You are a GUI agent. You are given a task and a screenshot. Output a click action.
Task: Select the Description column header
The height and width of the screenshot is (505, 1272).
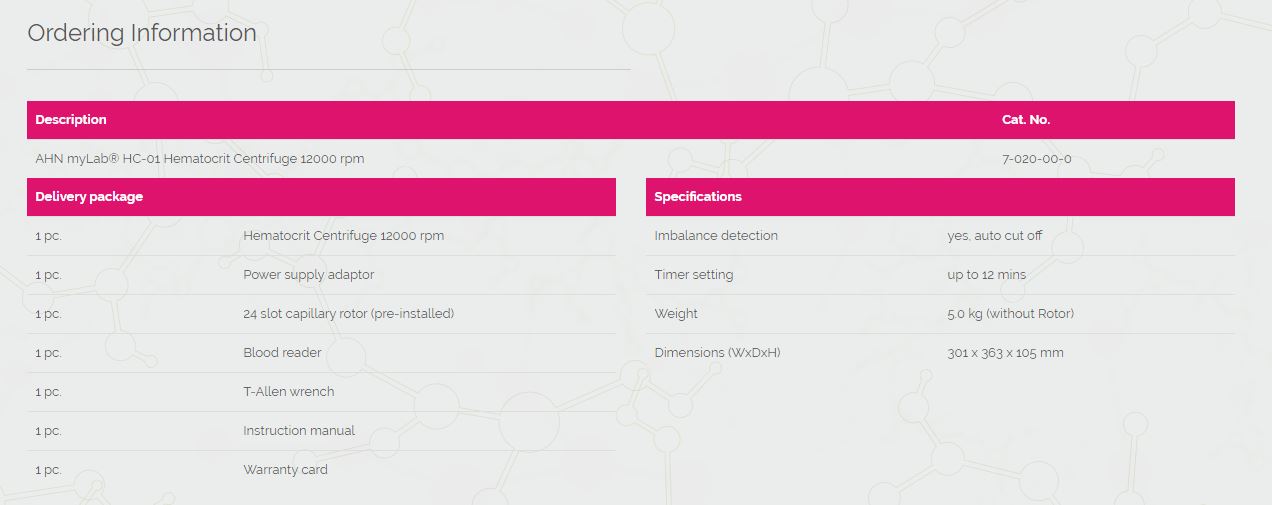(x=71, y=119)
